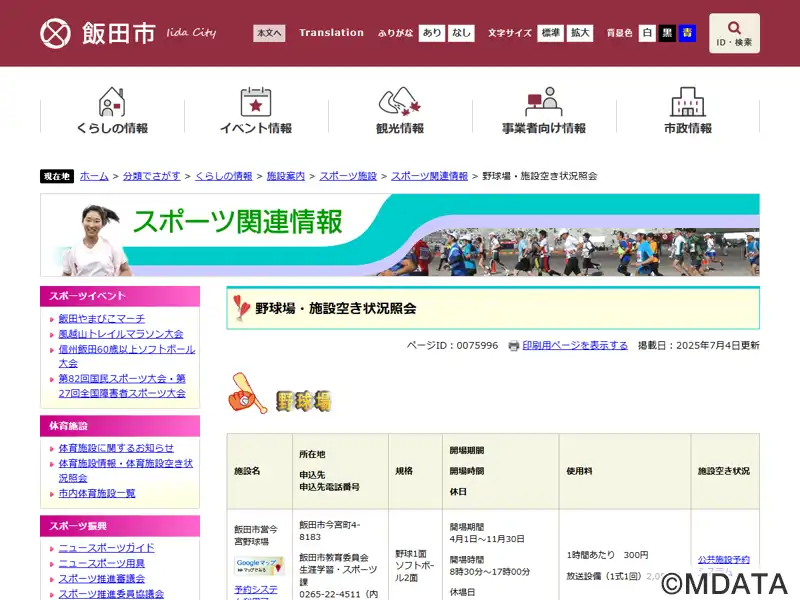800x600 pixels.
Task: Click the Google Map icon for 今宮野球場
Action: [x=259, y=567]
